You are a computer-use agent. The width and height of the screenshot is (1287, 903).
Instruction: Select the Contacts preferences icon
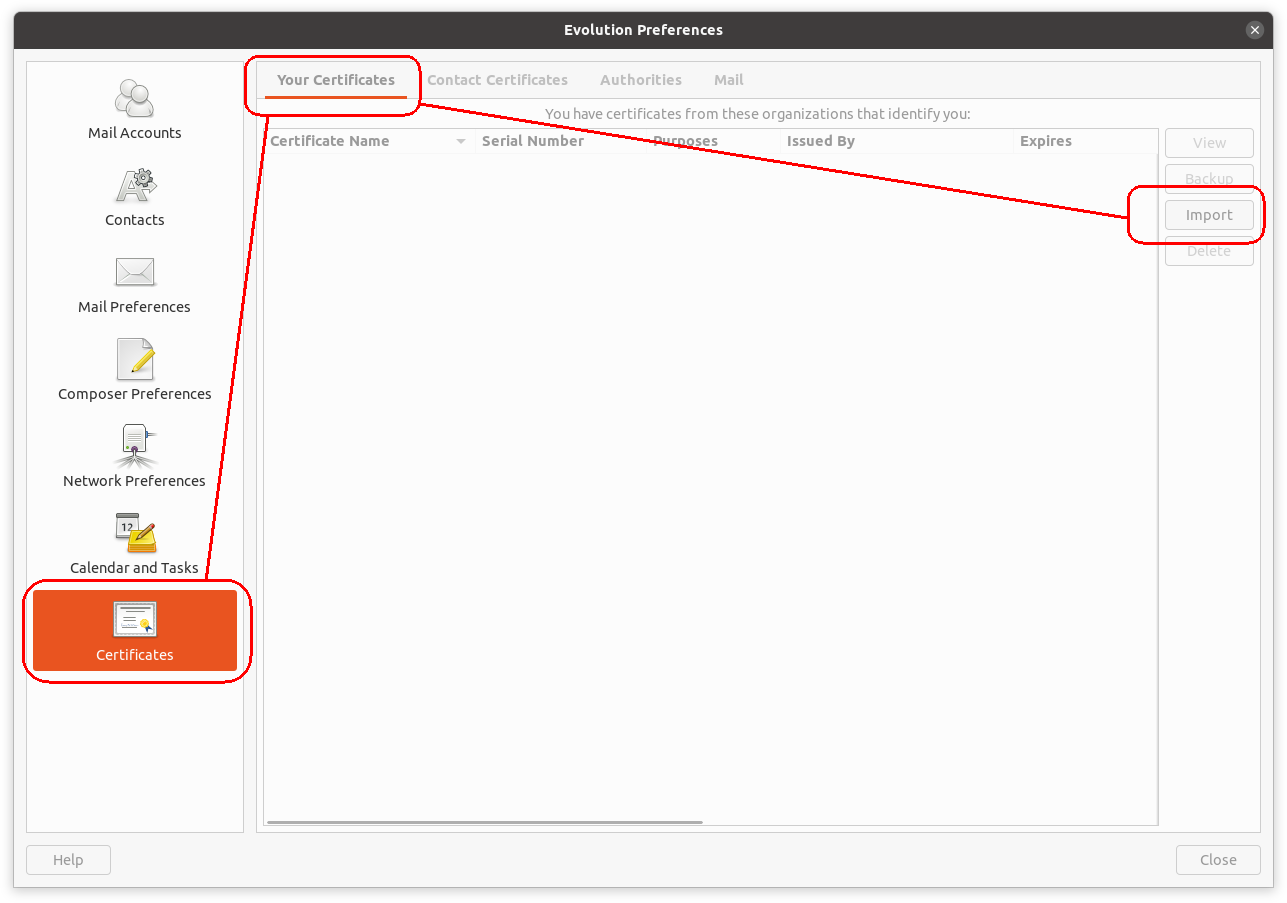(134, 186)
